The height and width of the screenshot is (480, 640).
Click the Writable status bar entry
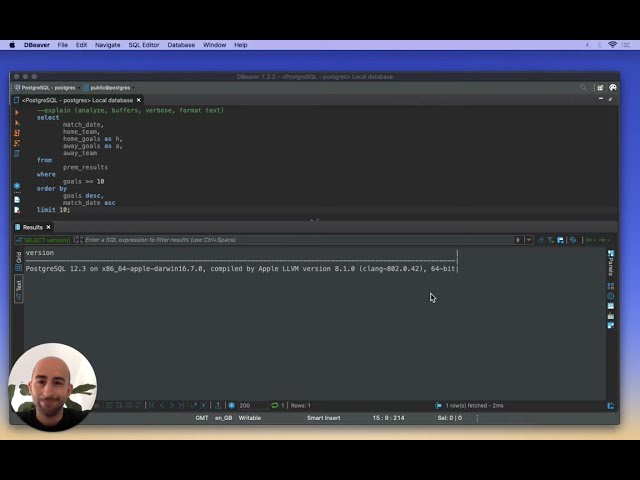(249, 418)
